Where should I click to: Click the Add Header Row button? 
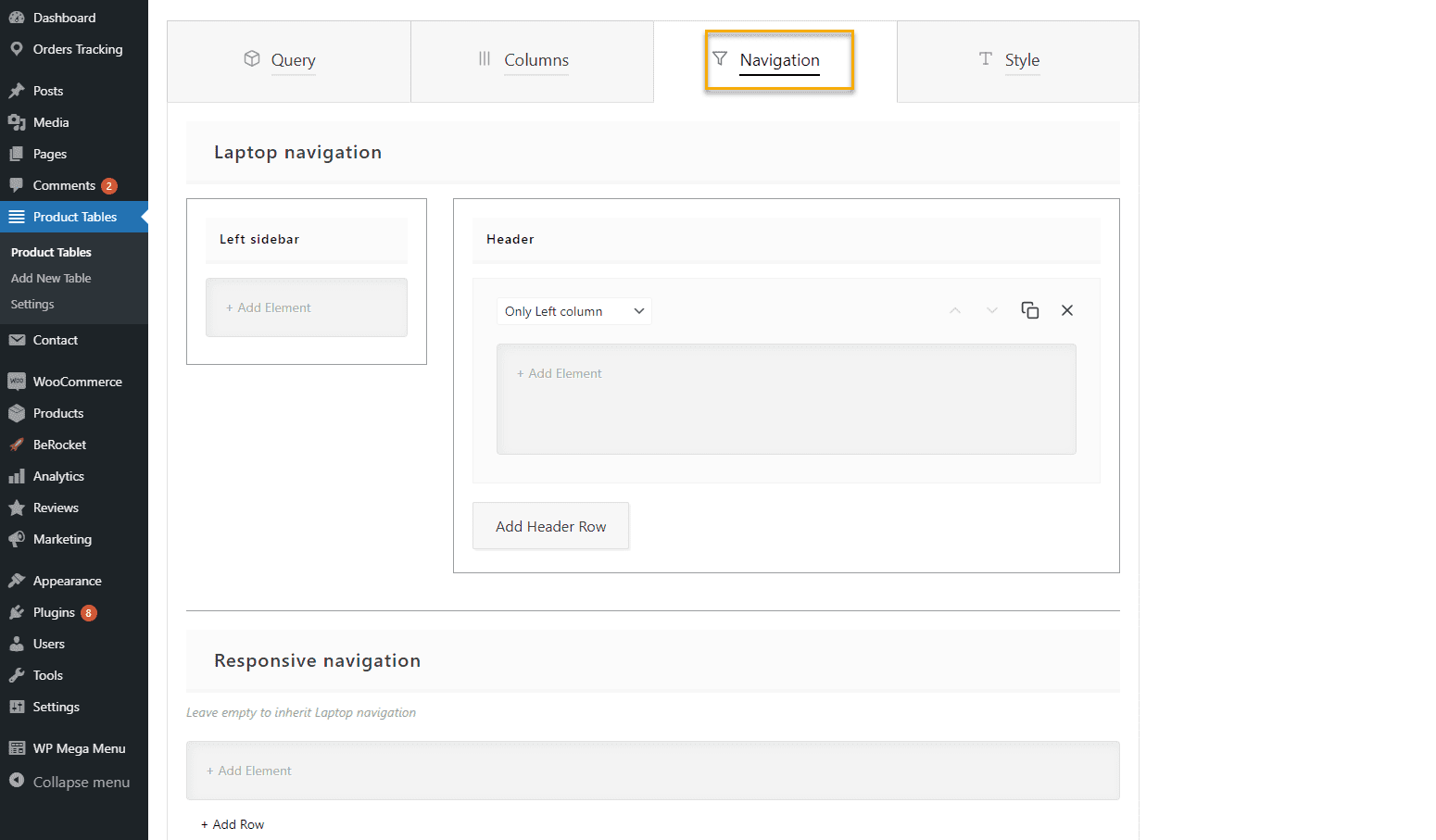[551, 526]
